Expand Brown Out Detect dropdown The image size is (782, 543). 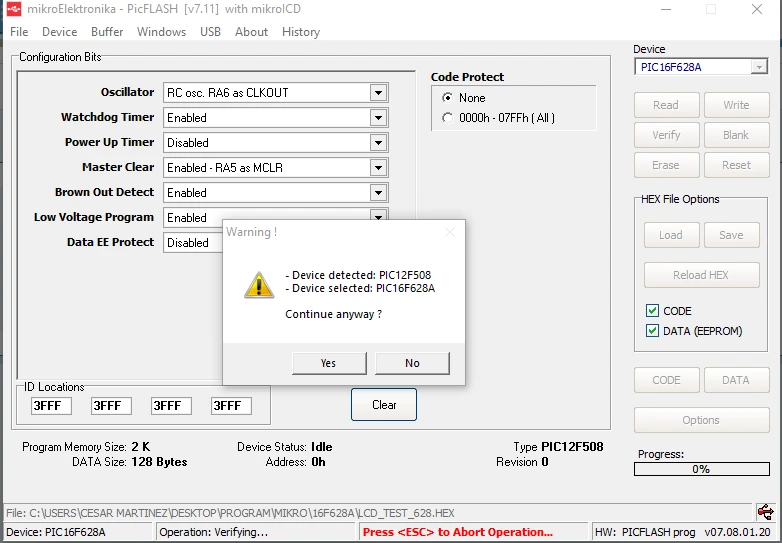378,192
